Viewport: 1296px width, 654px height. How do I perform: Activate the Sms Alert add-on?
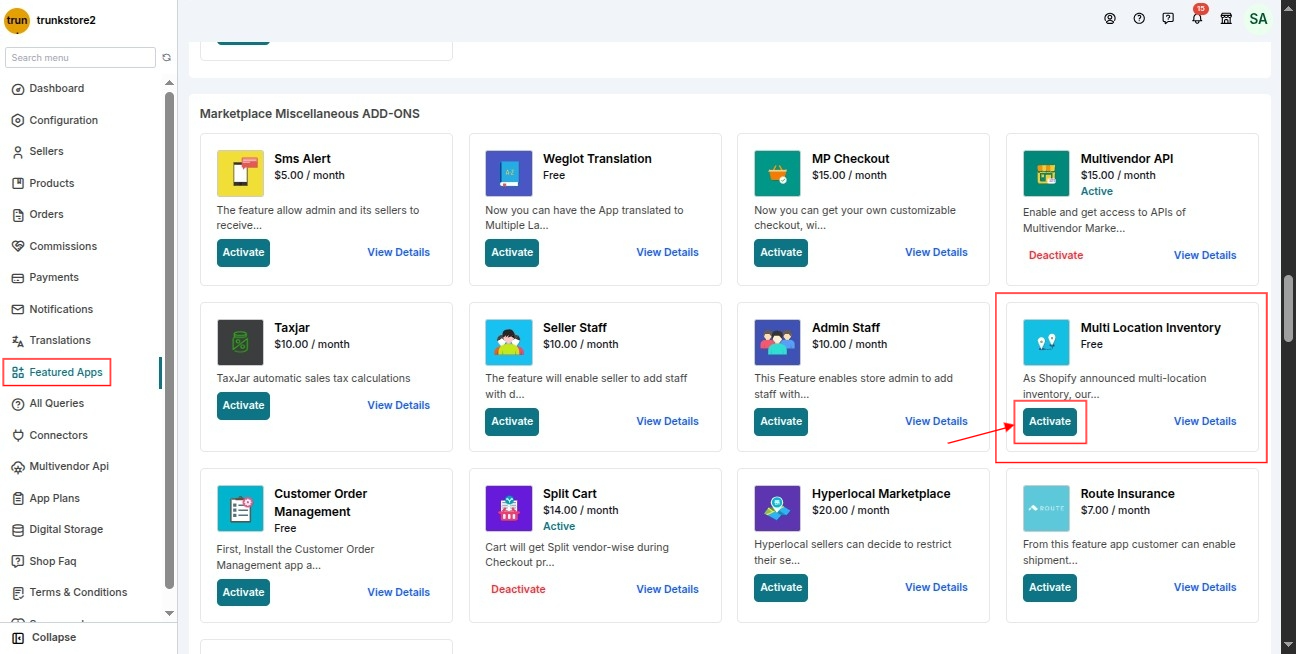243,252
